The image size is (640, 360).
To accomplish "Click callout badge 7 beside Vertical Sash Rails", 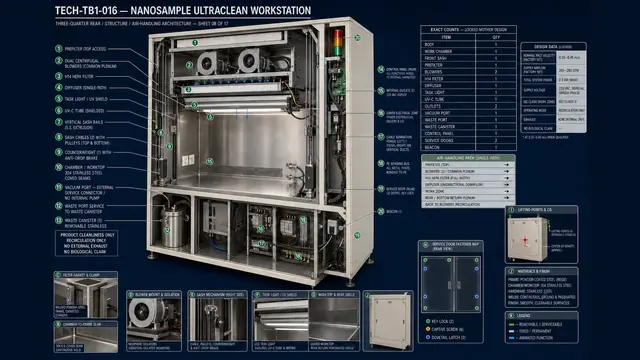I will 59,122.
